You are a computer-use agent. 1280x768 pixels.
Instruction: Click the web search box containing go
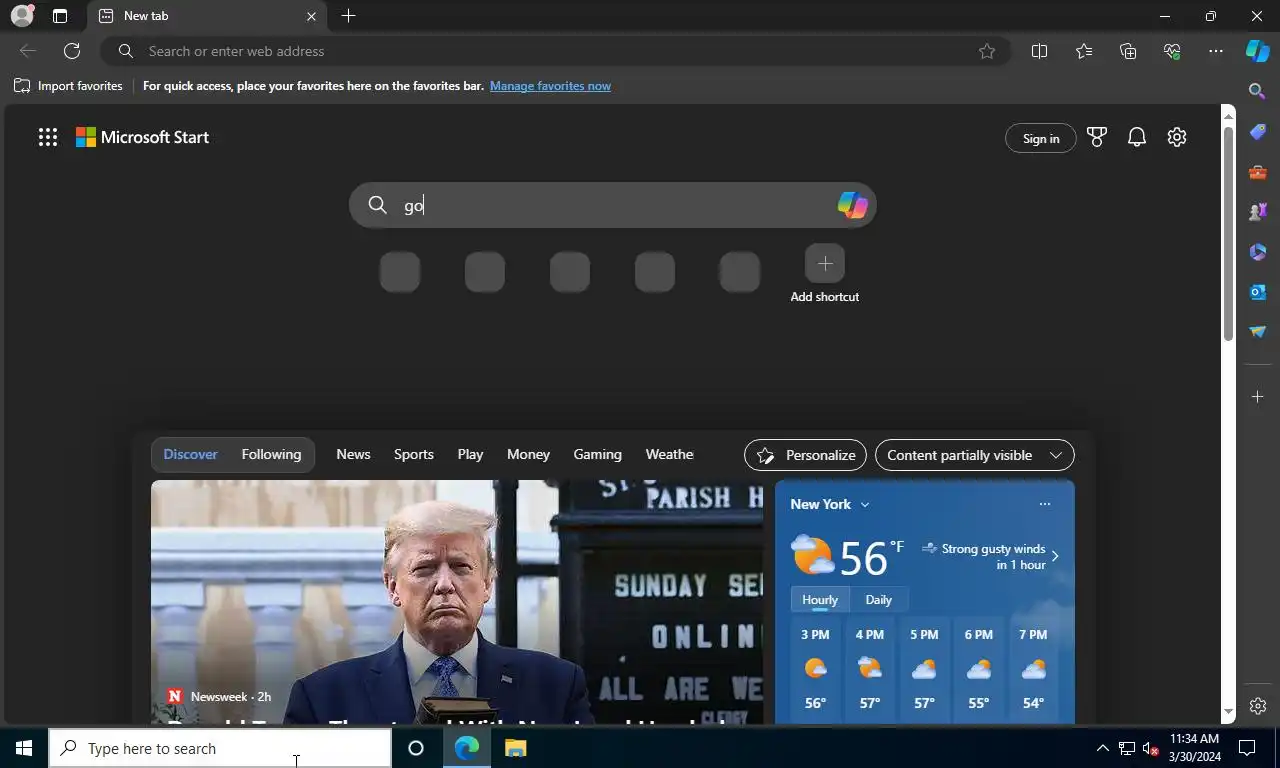click(x=612, y=205)
